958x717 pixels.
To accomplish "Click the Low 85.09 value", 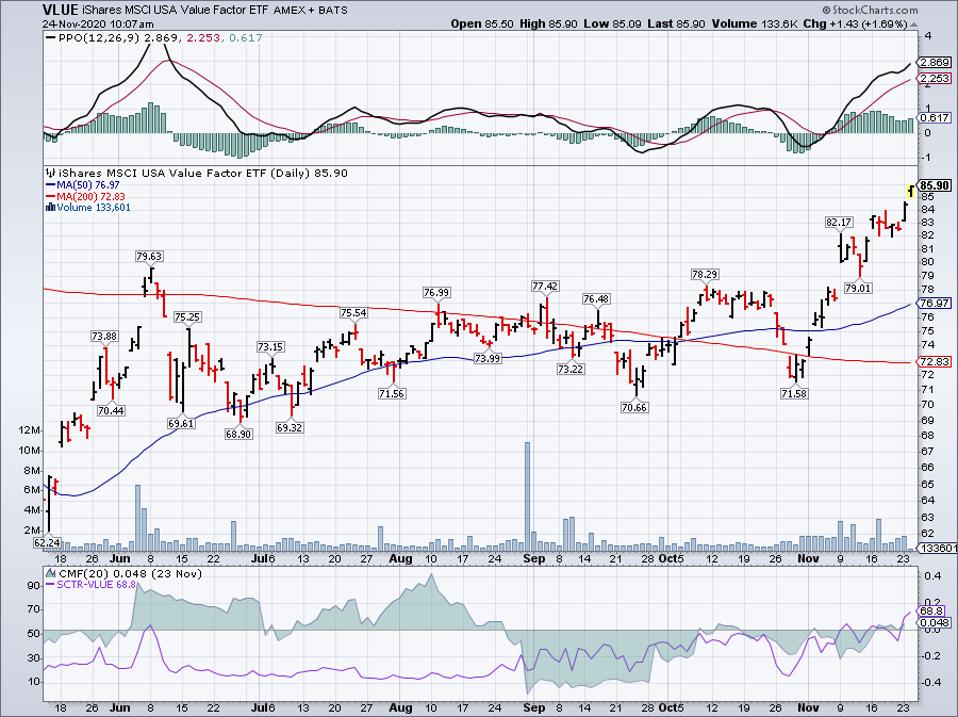I will click(612, 24).
